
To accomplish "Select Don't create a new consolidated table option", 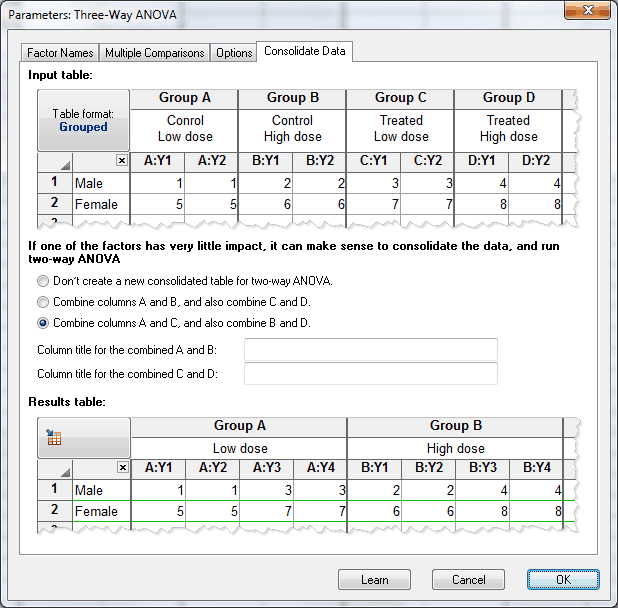I will (x=43, y=281).
